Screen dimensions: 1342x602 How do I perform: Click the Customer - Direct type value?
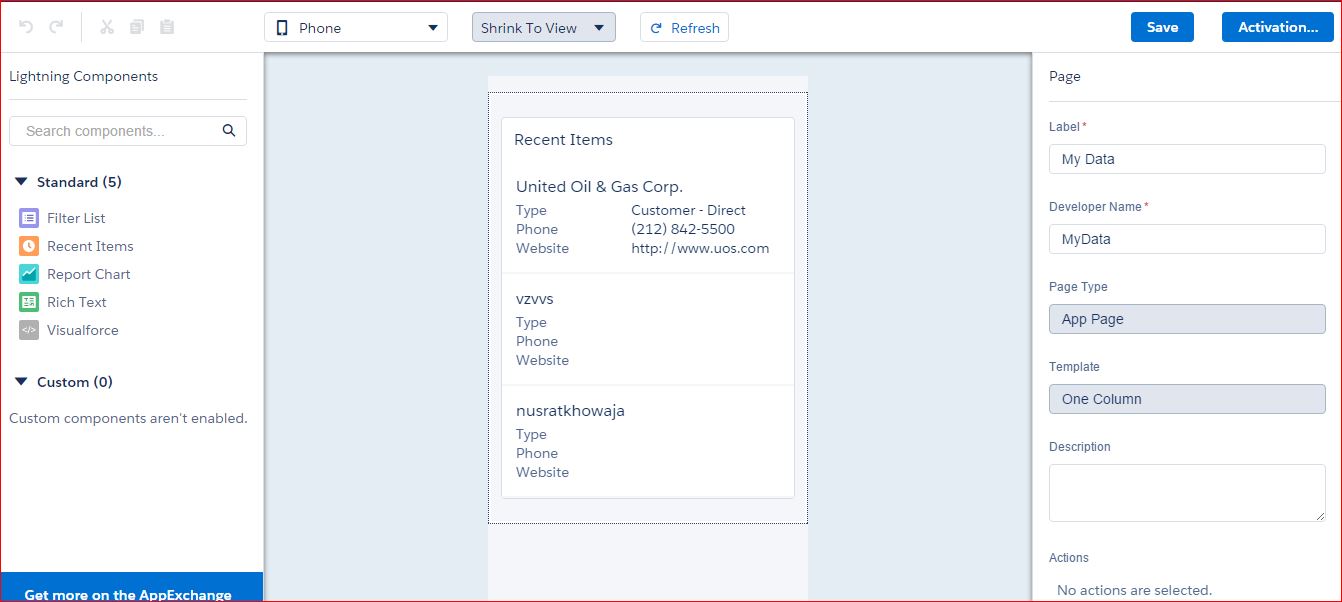point(688,210)
